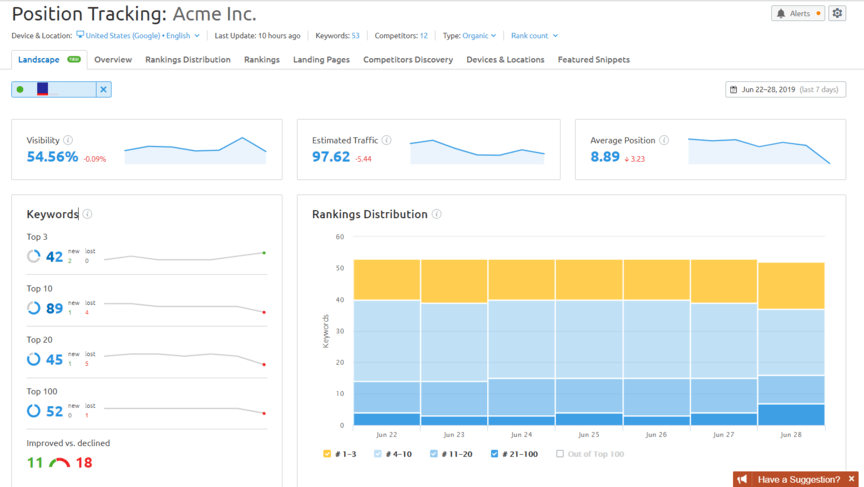Click the Average Position info icon
Screen dimensions: 864x487
pyautogui.click(x=664, y=140)
